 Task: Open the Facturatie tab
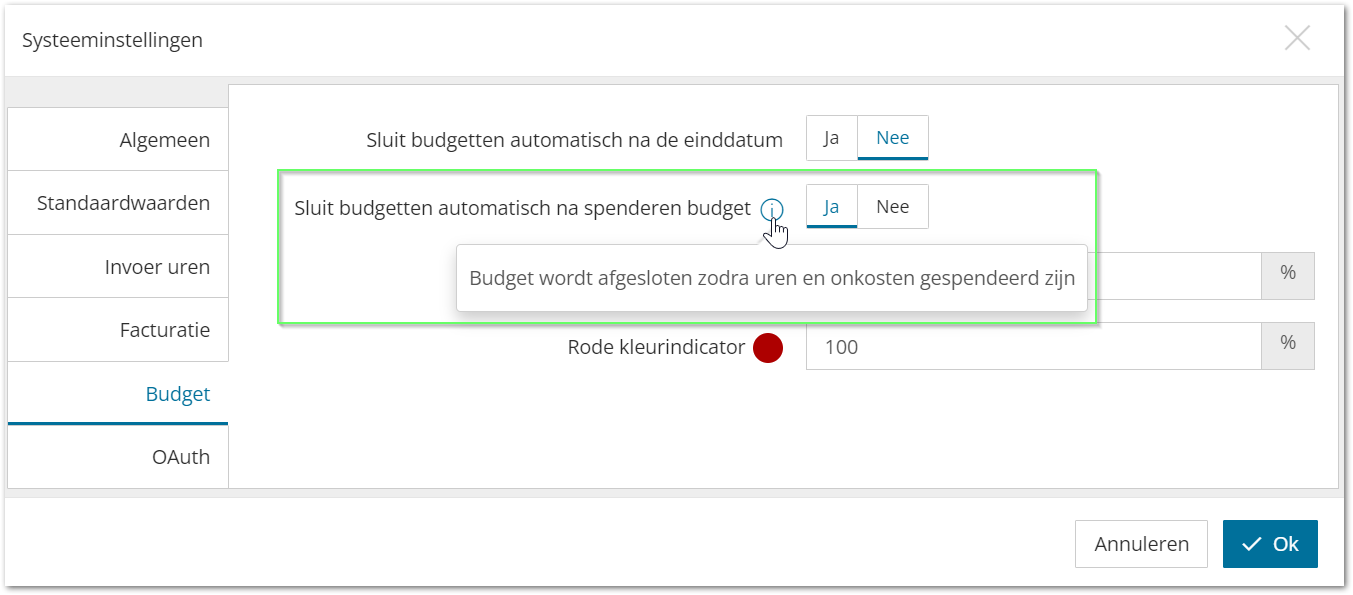pos(118,330)
